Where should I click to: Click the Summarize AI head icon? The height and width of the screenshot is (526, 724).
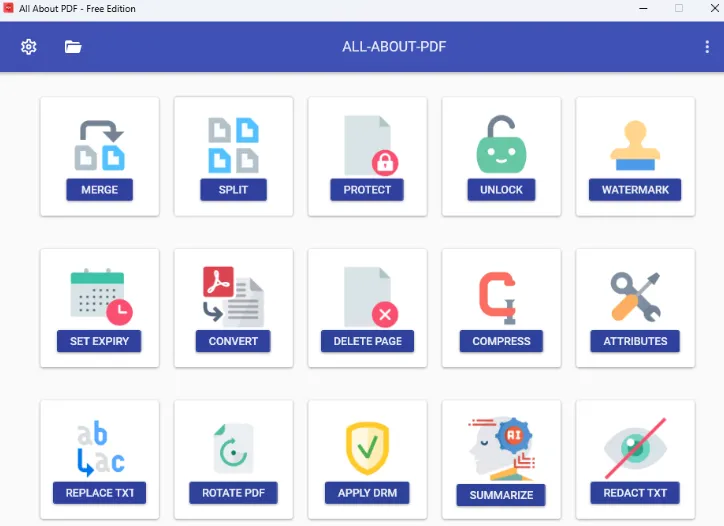[x=501, y=448]
